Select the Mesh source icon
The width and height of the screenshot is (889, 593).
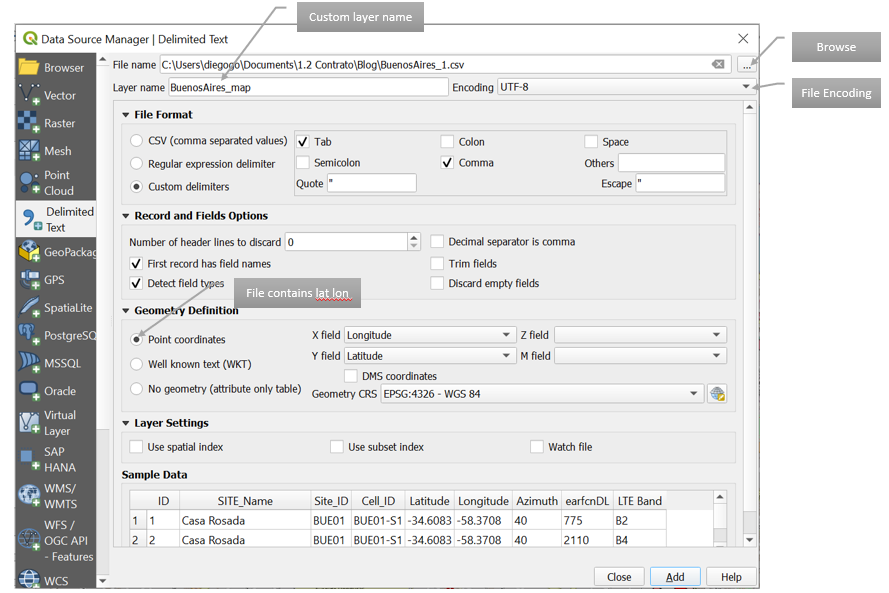click(28, 151)
